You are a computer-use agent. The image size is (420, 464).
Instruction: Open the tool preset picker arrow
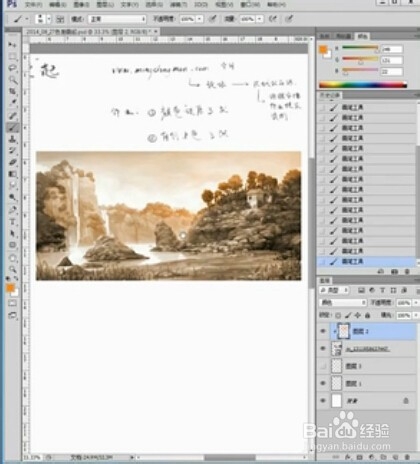[x=27, y=19]
